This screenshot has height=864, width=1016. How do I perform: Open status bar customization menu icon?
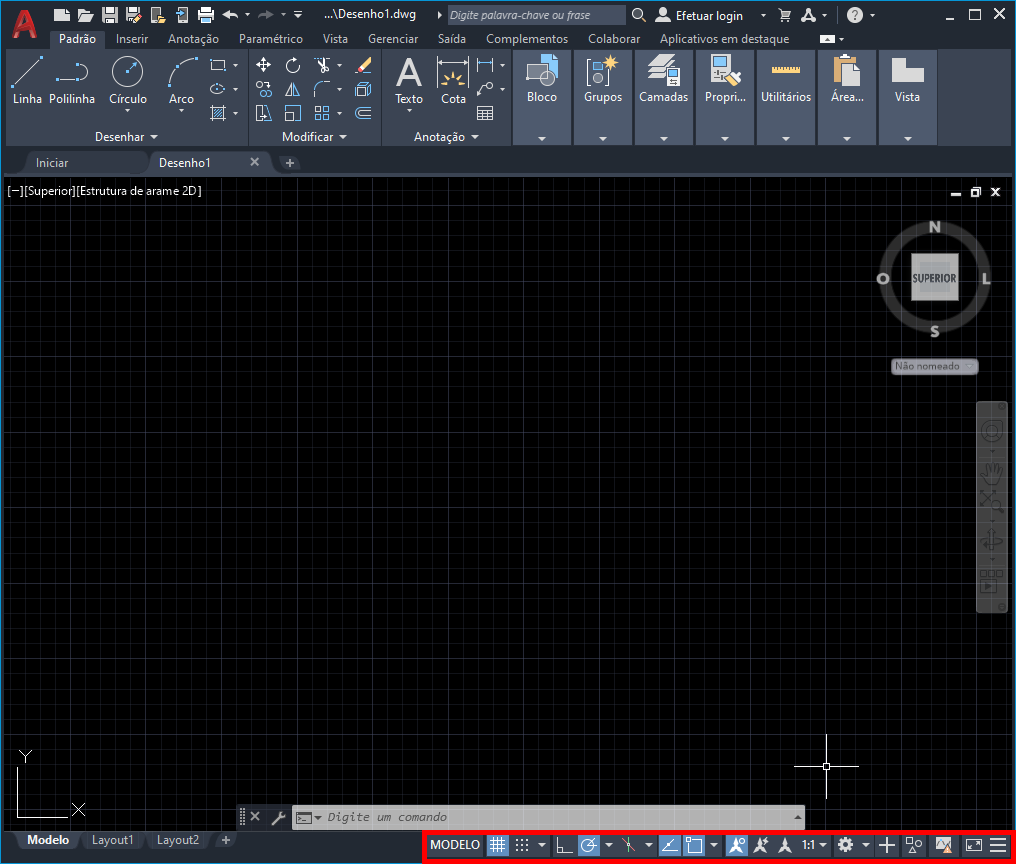(x=998, y=845)
